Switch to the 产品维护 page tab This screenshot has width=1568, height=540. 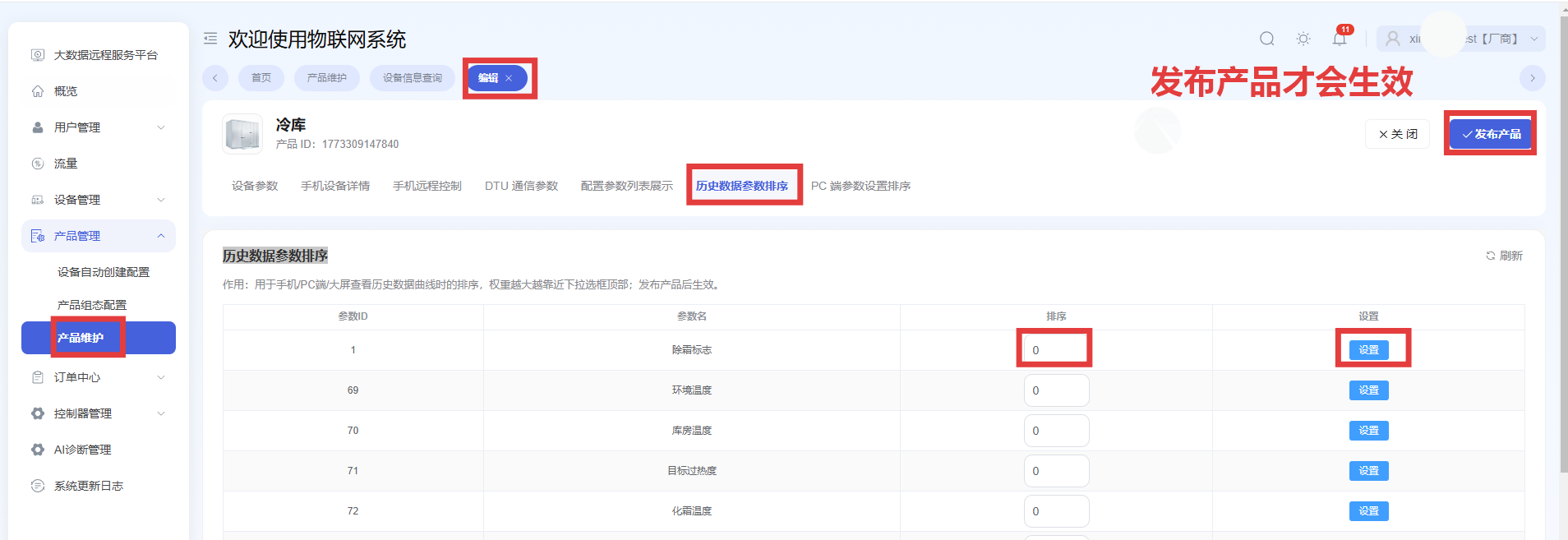(327, 78)
